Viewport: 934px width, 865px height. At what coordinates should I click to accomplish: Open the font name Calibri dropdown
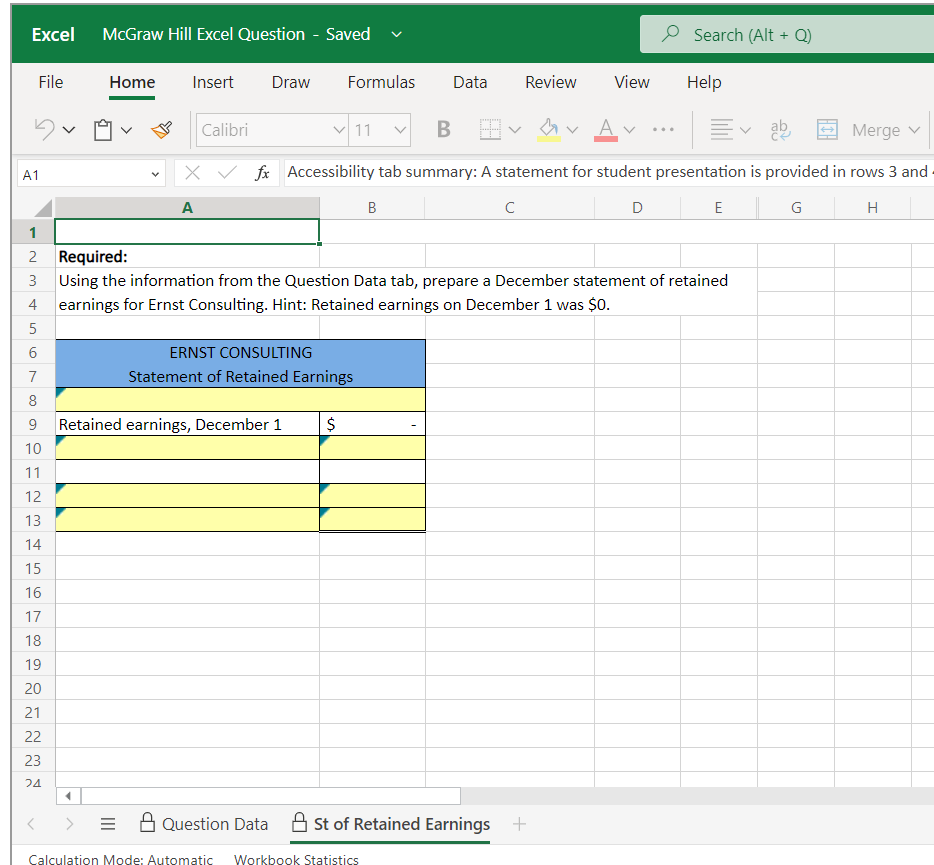[339, 130]
